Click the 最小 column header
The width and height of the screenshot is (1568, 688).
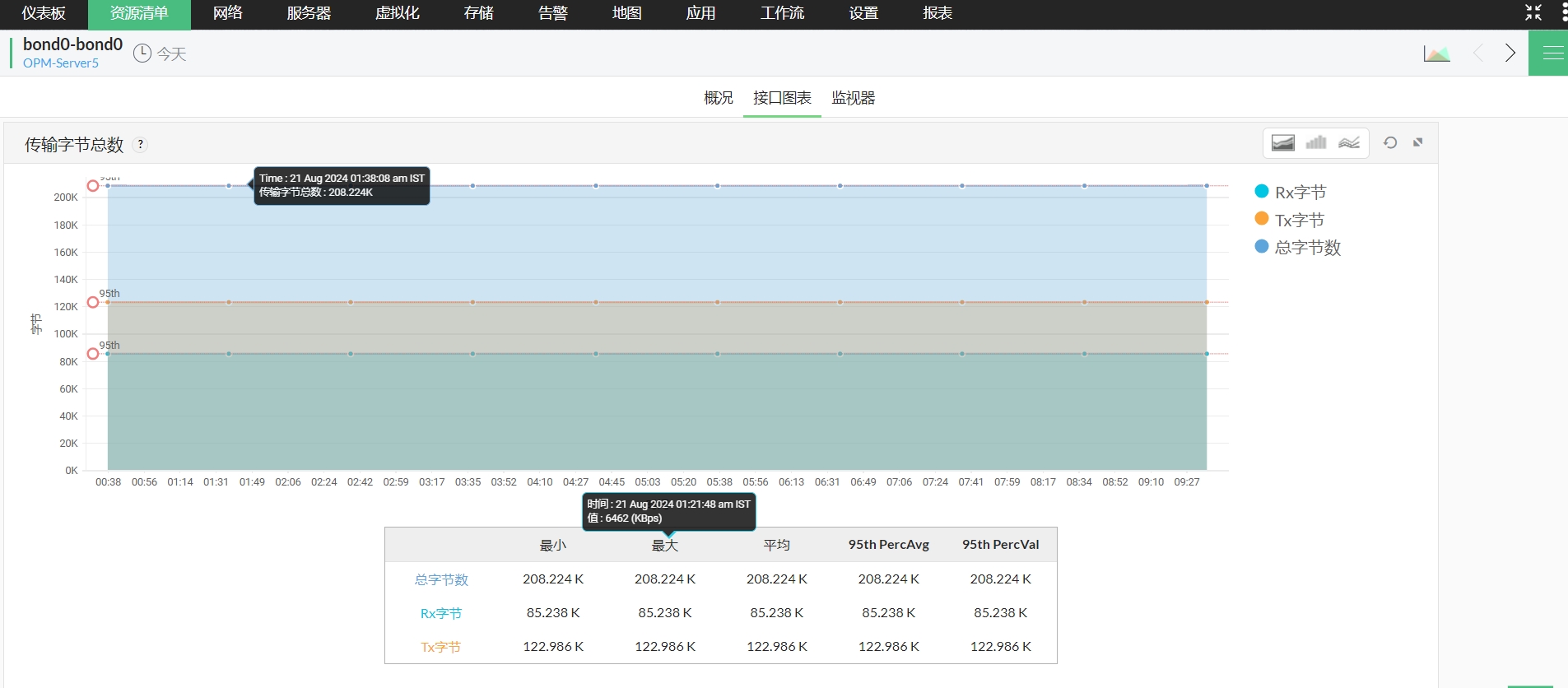[x=553, y=545]
